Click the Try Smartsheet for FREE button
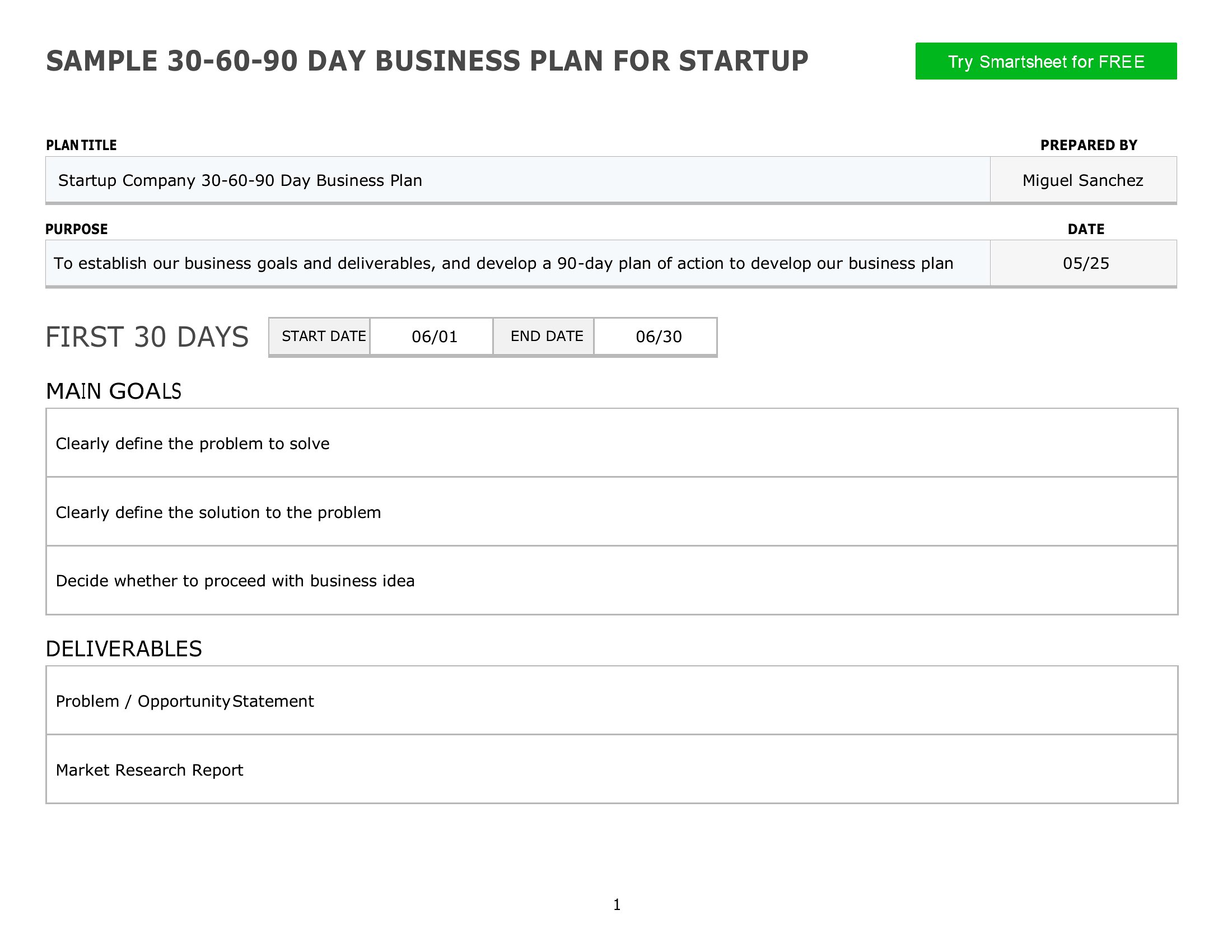This screenshot has width=1232, height=952. 1046,61
